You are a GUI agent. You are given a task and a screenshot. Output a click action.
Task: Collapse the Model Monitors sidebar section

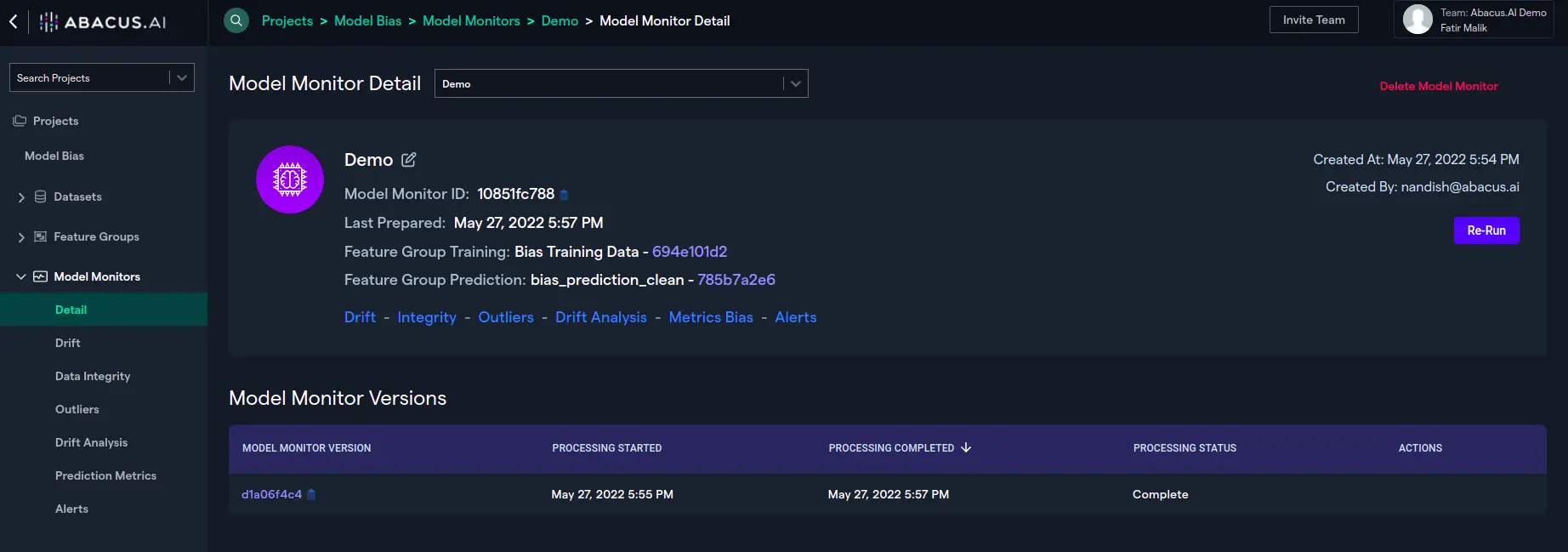21,277
